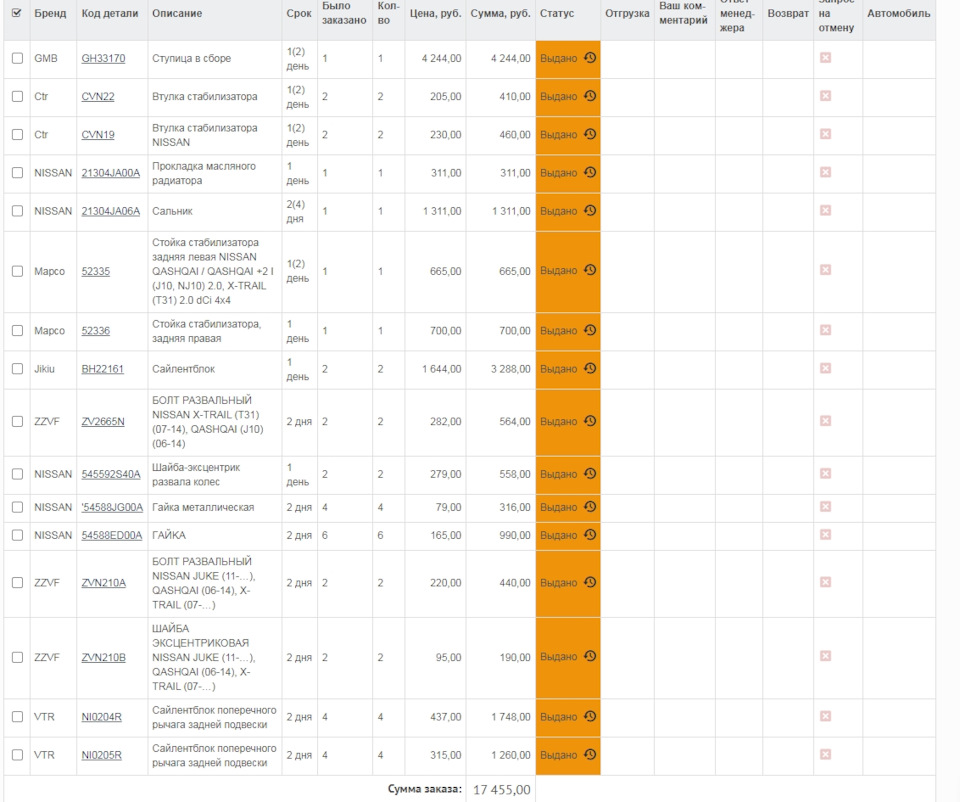Click cancel X icon for NI0205R row
This screenshot has width=960, height=802.
coord(825,755)
